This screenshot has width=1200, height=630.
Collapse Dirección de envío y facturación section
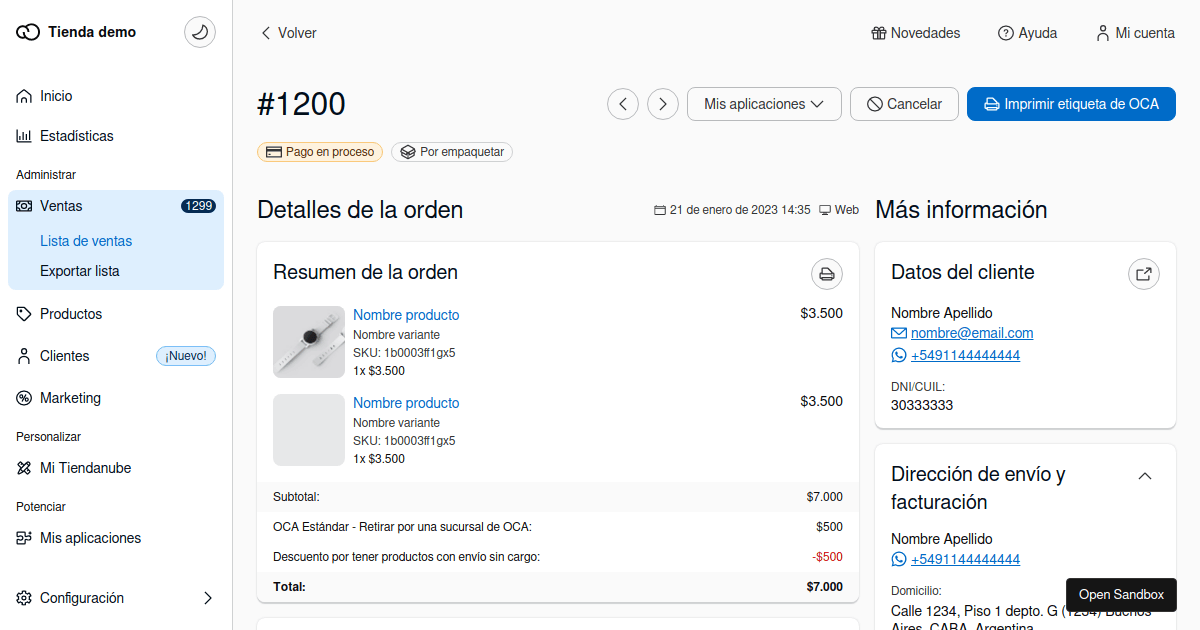pos(1145,476)
